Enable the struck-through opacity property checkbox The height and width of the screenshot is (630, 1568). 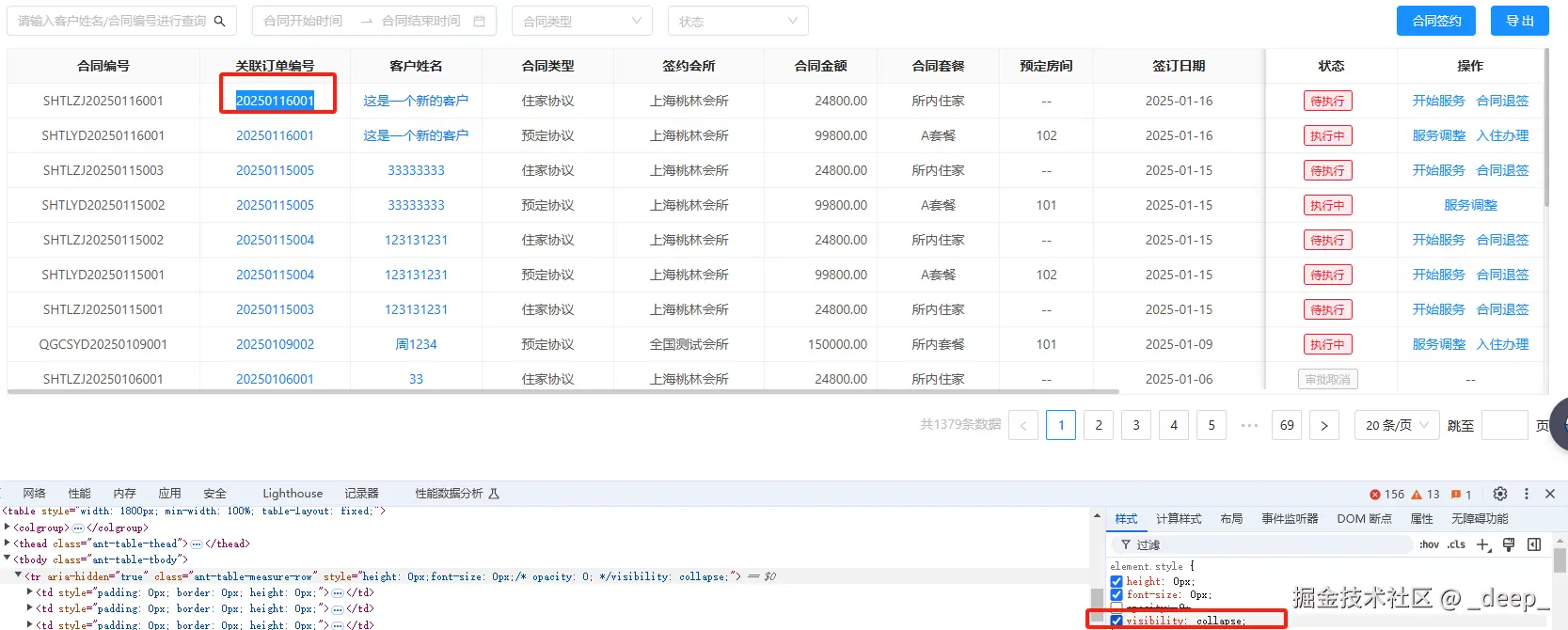click(1117, 607)
